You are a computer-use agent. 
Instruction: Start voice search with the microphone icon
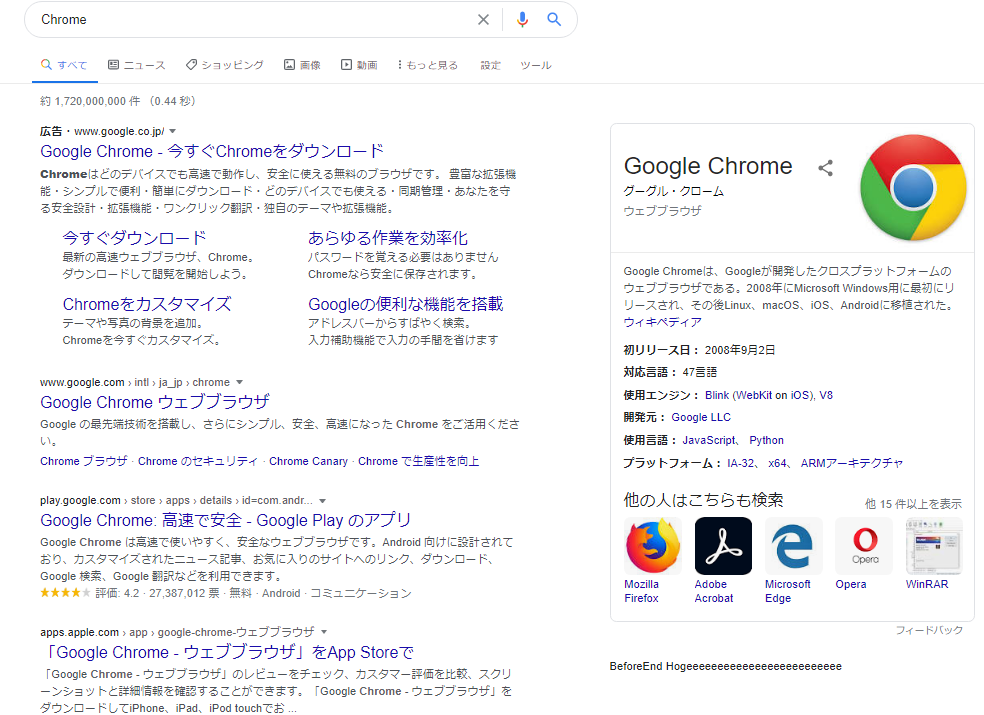521,19
